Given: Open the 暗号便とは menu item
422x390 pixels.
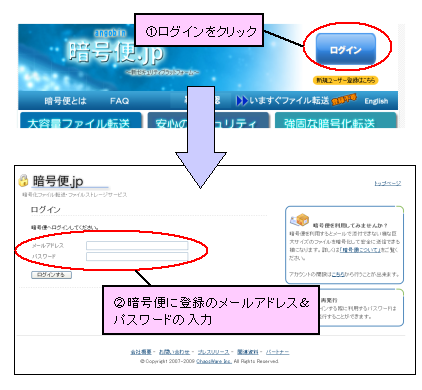Looking at the screenshot, I should click(x=65, y=101).
